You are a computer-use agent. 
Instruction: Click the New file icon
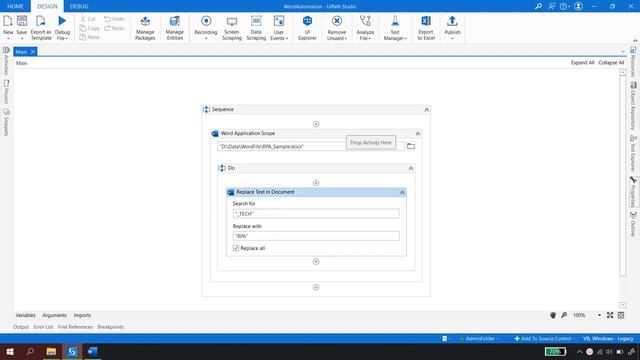click(8, 21)
